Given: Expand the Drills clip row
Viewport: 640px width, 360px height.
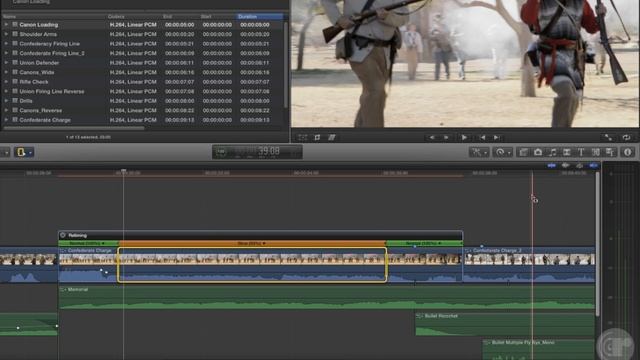Looking at the screenshot, I should pos(6,101).
